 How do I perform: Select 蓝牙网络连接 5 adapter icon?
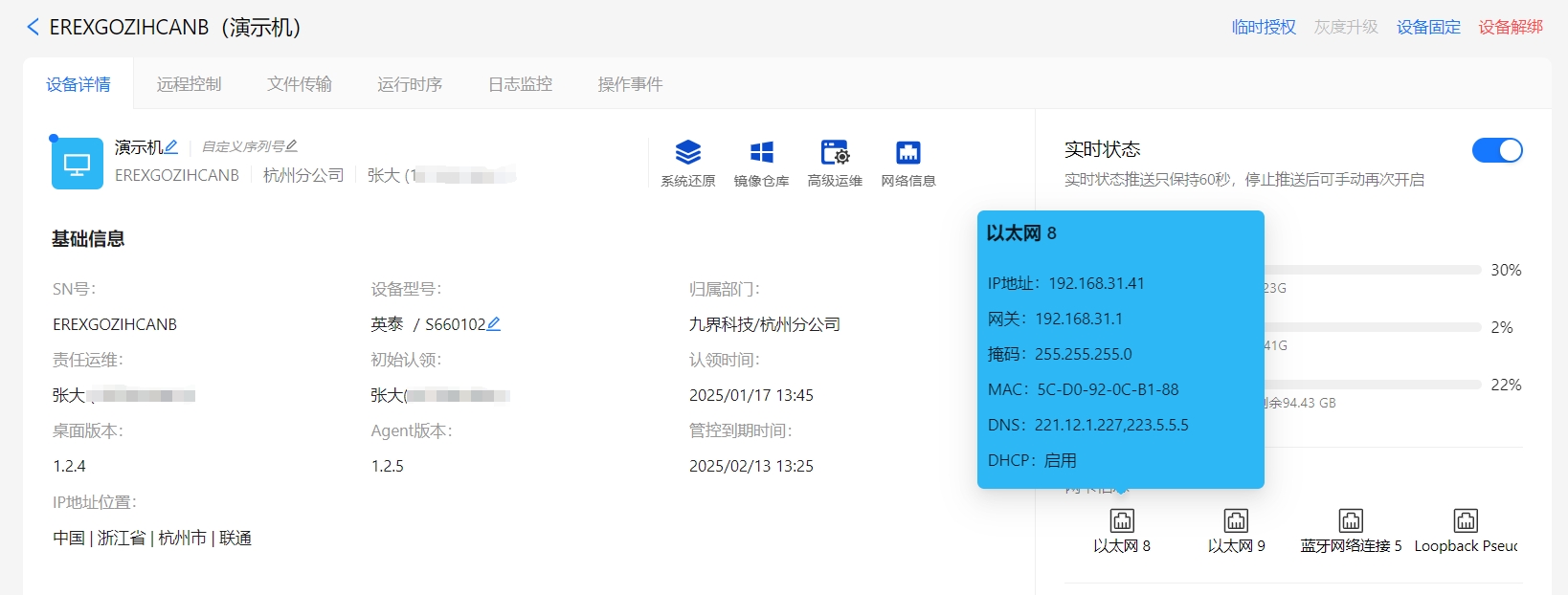1351,520
